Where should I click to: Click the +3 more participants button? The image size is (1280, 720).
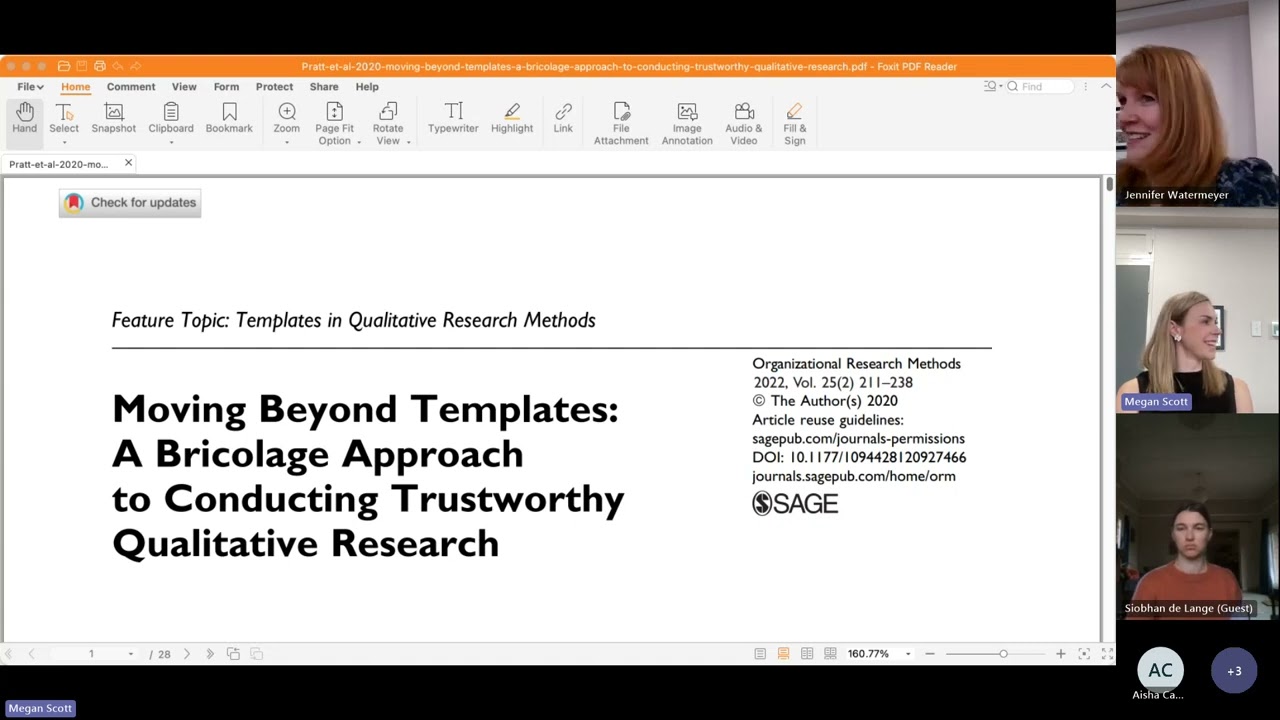pyautogui.click(x=1234, y=671)
